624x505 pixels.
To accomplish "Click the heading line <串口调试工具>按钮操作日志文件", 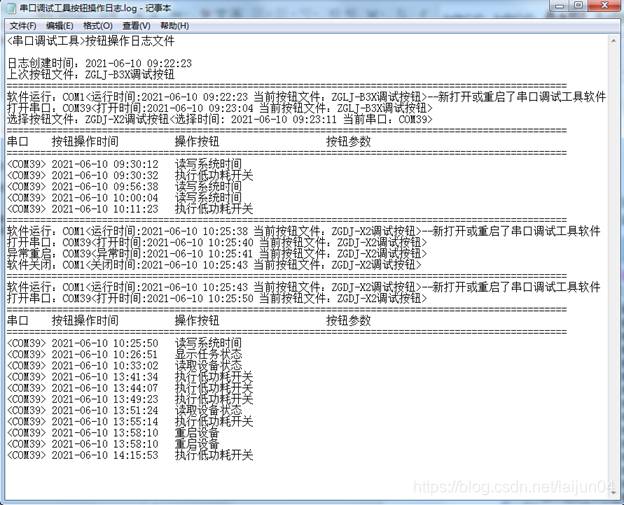I will coord(91,41).
